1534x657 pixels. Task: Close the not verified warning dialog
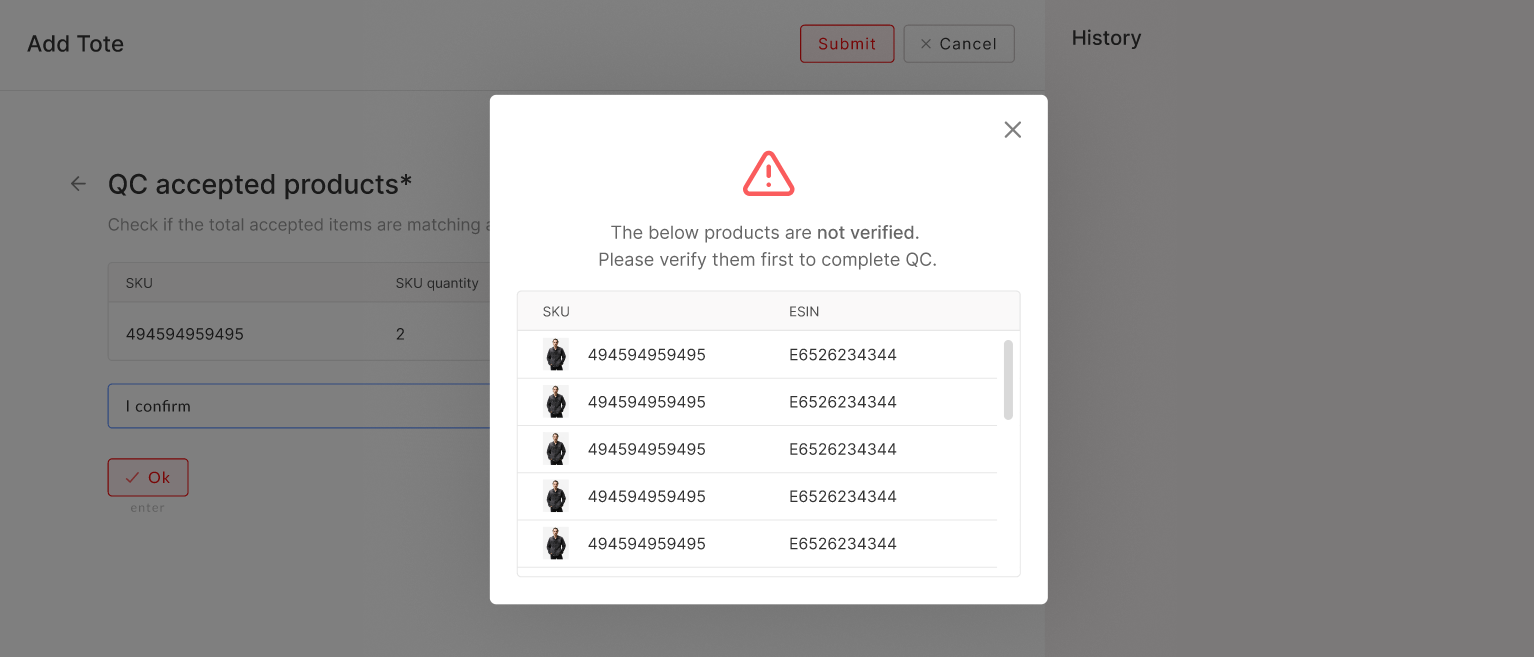[x=1012, y=130]
